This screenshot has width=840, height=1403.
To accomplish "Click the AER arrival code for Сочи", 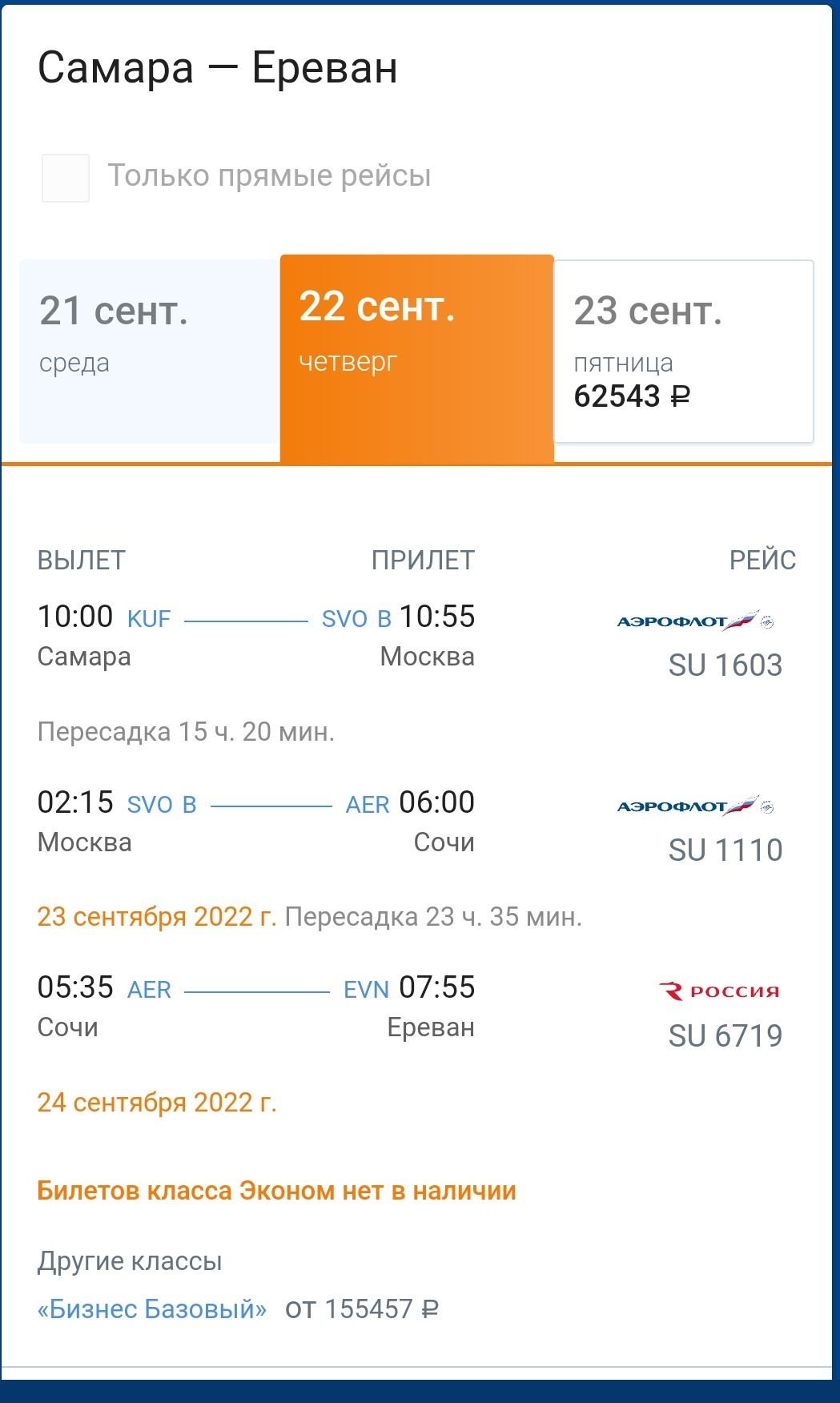I will [368, 805].
